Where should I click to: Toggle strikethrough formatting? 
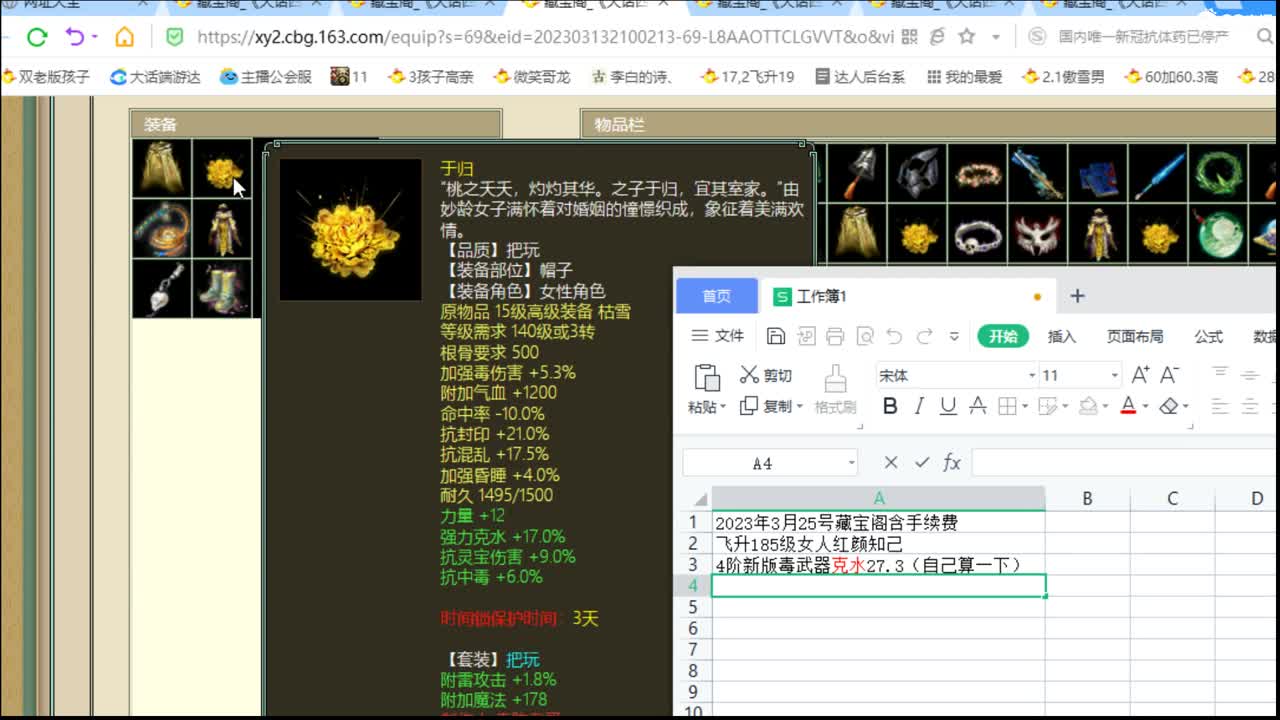coord(978,406)
